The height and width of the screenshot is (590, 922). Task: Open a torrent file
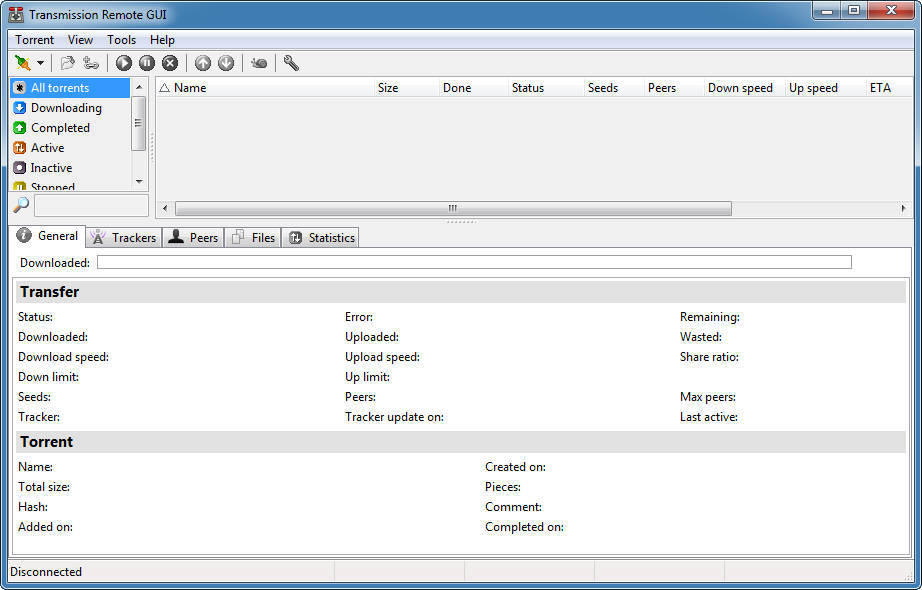pyautogui.click(x=68, y=63)
